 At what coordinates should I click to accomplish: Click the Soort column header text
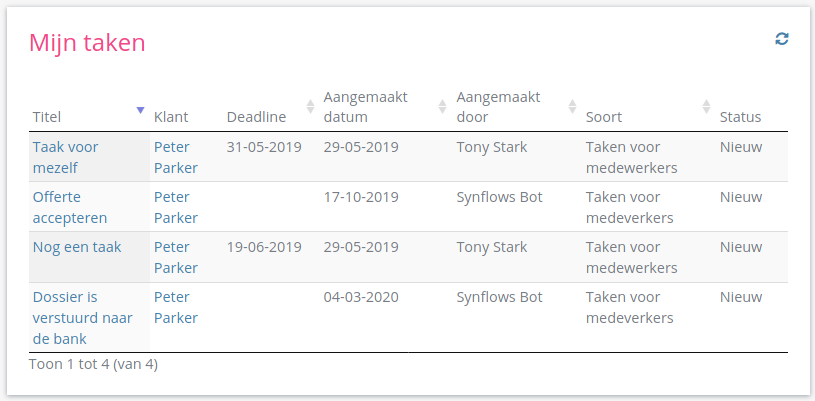pos(604,117)
